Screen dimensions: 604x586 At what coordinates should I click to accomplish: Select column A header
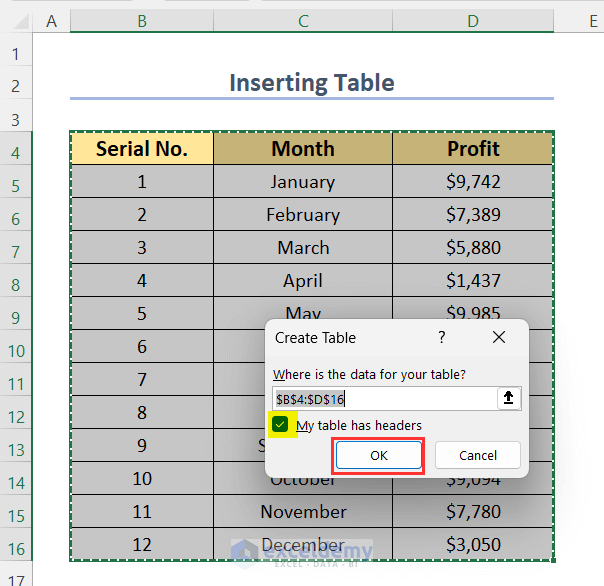[x=52, y=21]
